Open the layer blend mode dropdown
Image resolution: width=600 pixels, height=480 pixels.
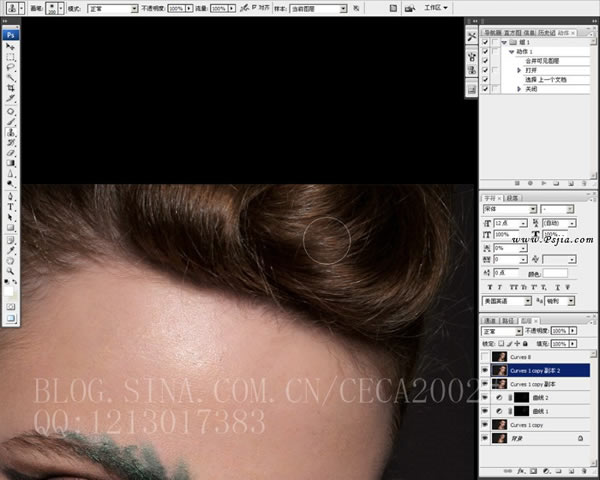click(x=502, y=331)
